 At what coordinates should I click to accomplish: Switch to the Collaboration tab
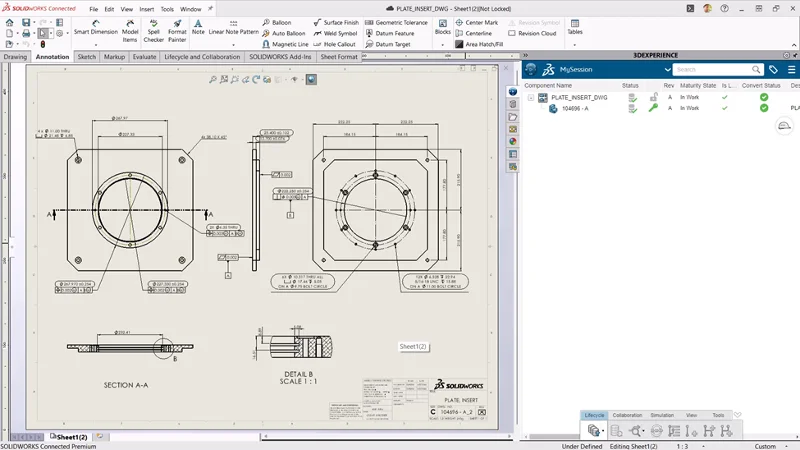coord(627,415)
